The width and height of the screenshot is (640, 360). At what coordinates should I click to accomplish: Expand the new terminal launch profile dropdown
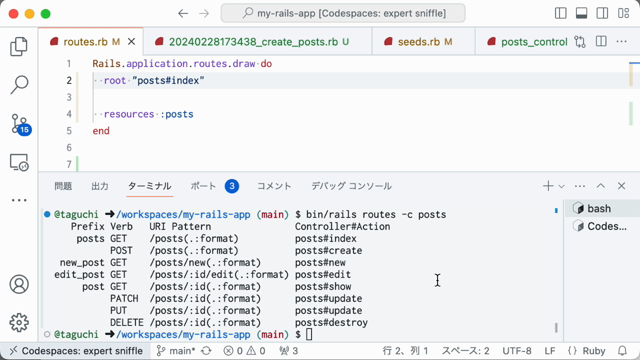(x=562, y=186)
